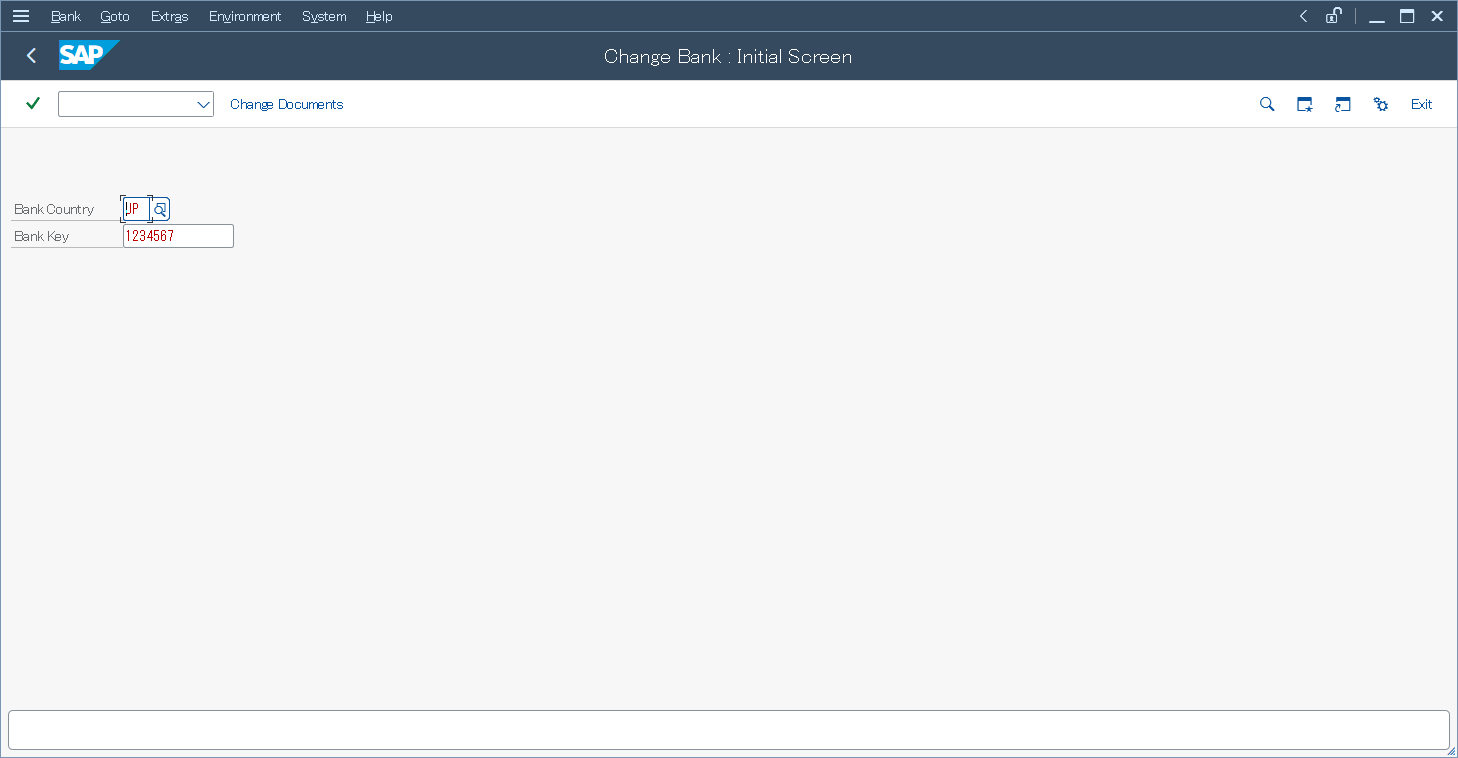Click the Bank Key label

coord(41,236)
